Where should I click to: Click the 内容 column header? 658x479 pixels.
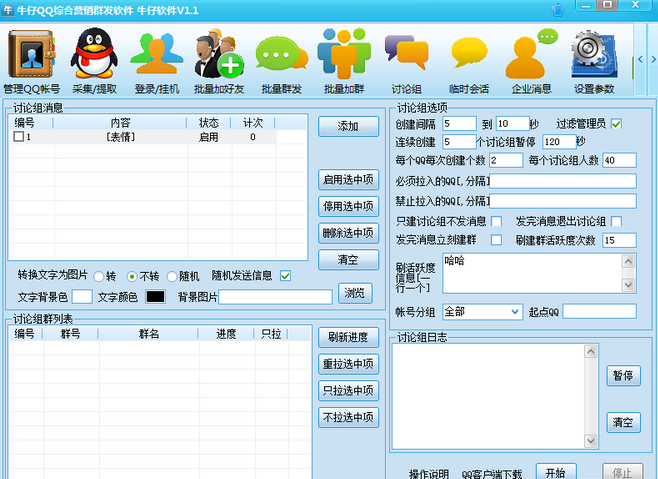[120, 123]
